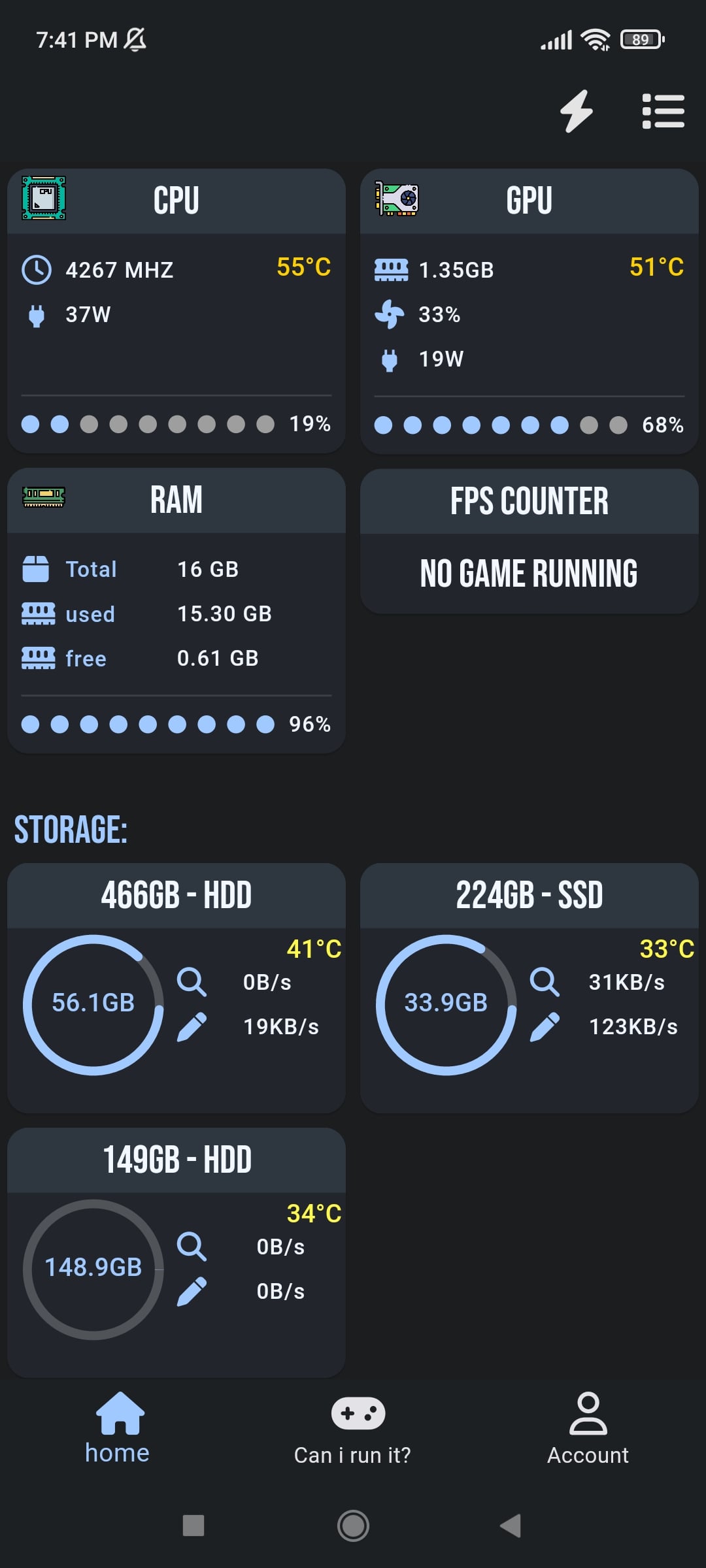Tap the CPU chip icon
706x1568 pixels.
(x=44, y=198)
